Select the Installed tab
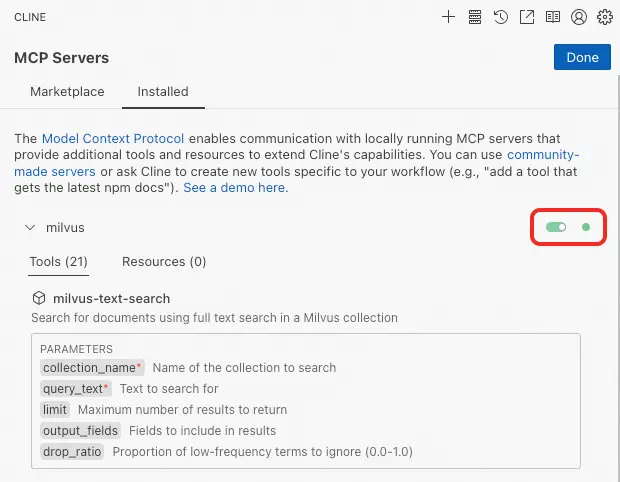The width and height of the screenshot is (620, 482). point(163,92)
